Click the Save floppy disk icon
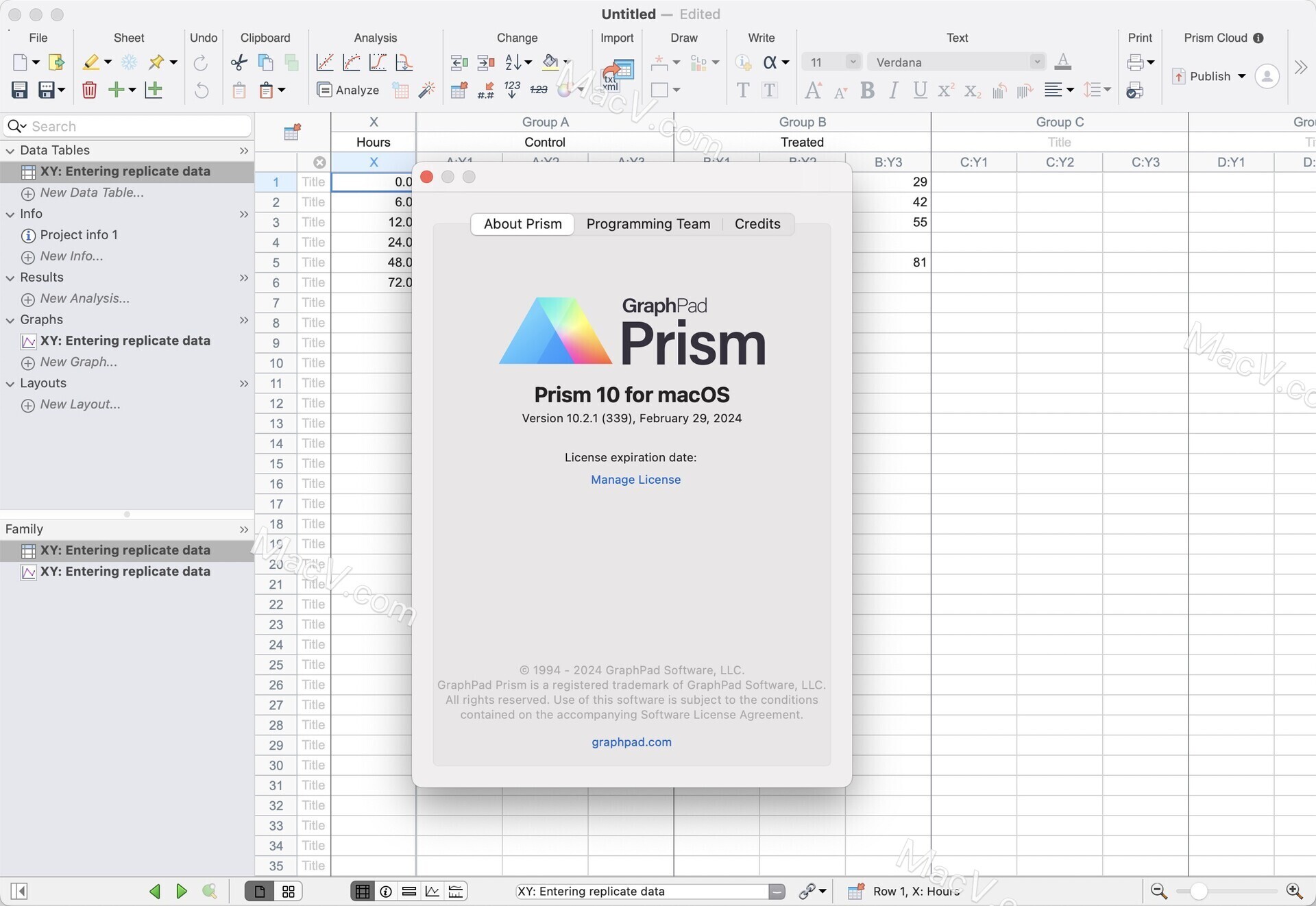 pyautogui.click(x=19, y=90)
